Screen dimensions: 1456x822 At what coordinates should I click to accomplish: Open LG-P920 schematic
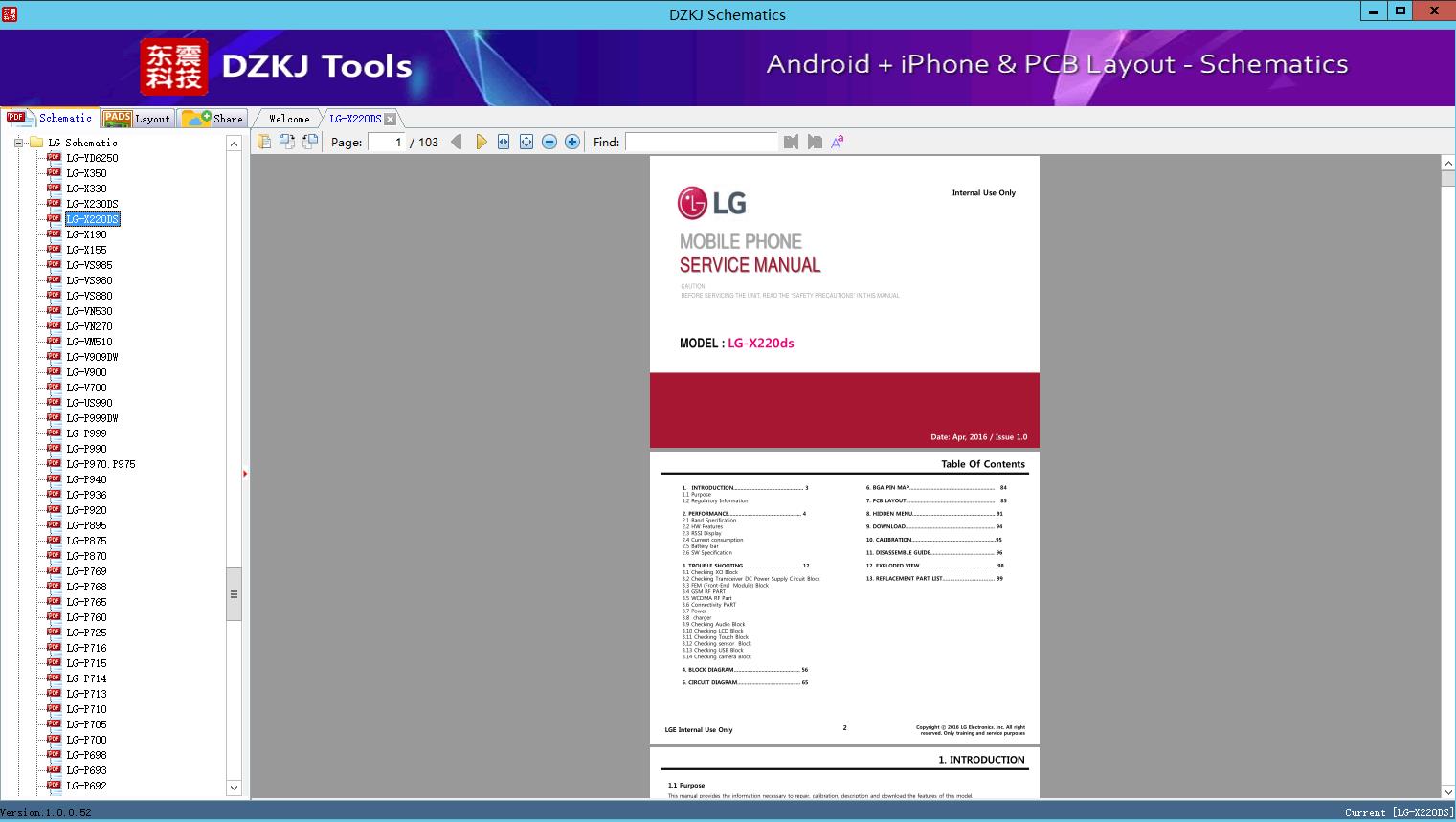coord(86,510)
